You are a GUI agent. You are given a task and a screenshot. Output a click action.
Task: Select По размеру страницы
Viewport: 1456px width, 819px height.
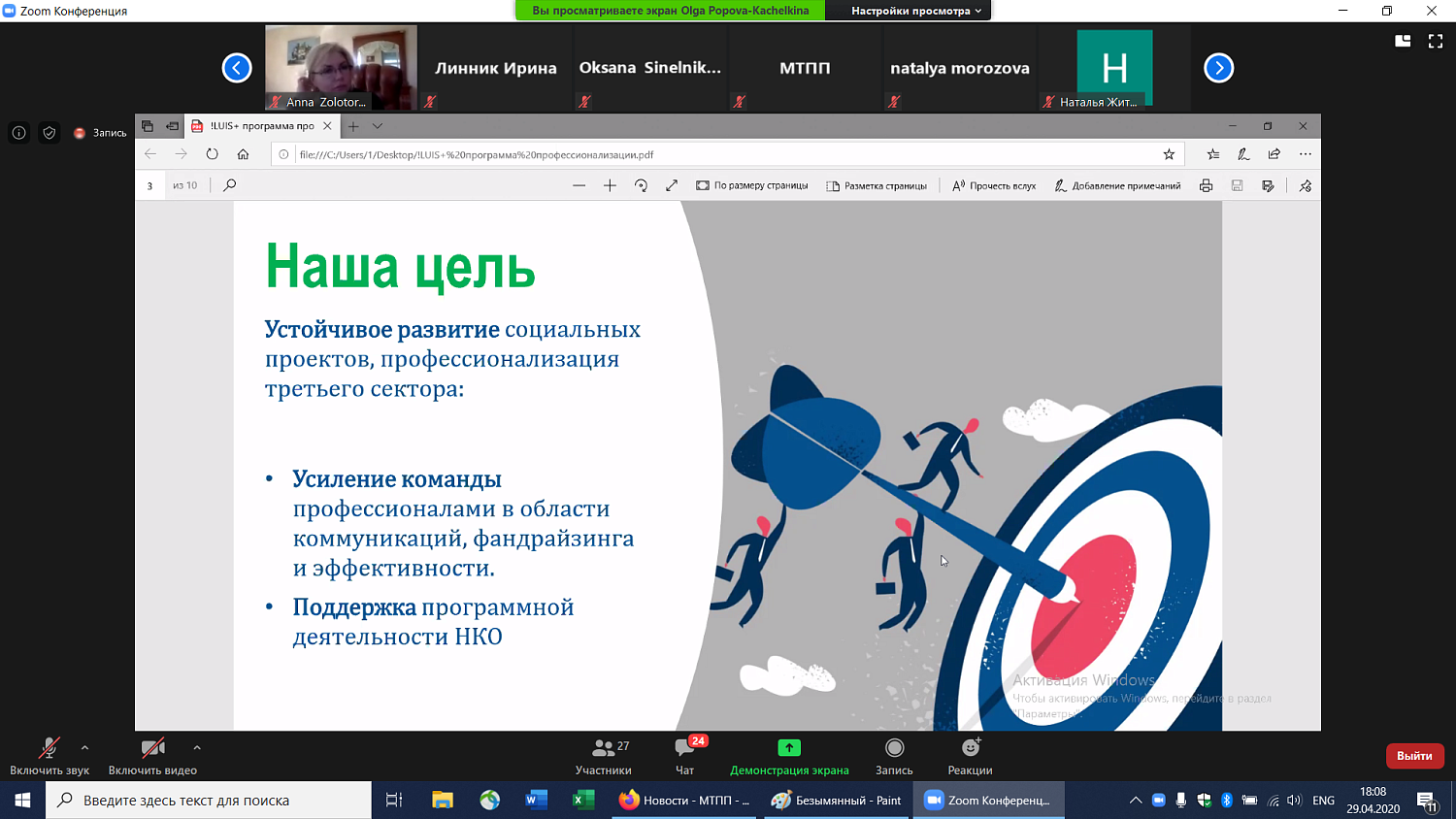coord(752,185)
